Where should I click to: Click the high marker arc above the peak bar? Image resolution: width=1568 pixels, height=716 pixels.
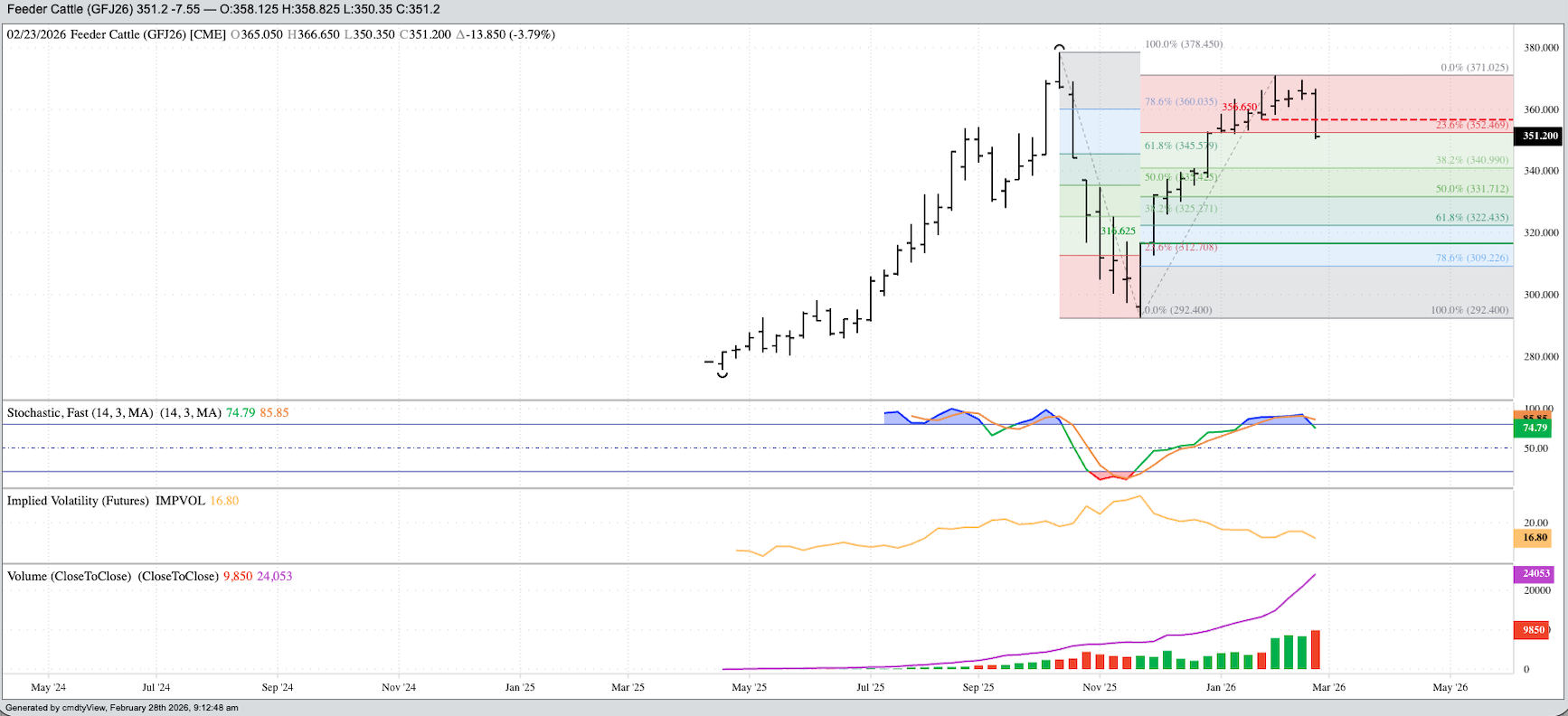click(1059, 47)
